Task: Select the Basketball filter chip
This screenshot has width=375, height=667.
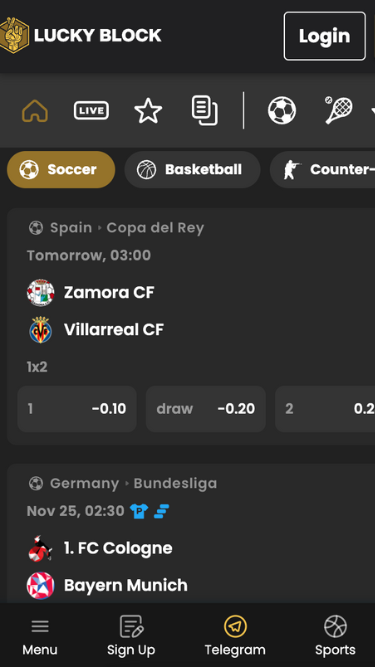Action: pyautogui.click(x=192, y=170)
